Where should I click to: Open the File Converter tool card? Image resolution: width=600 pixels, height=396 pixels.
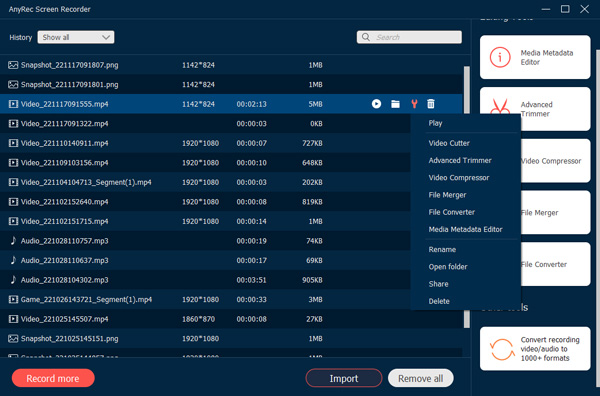(556, 264)
